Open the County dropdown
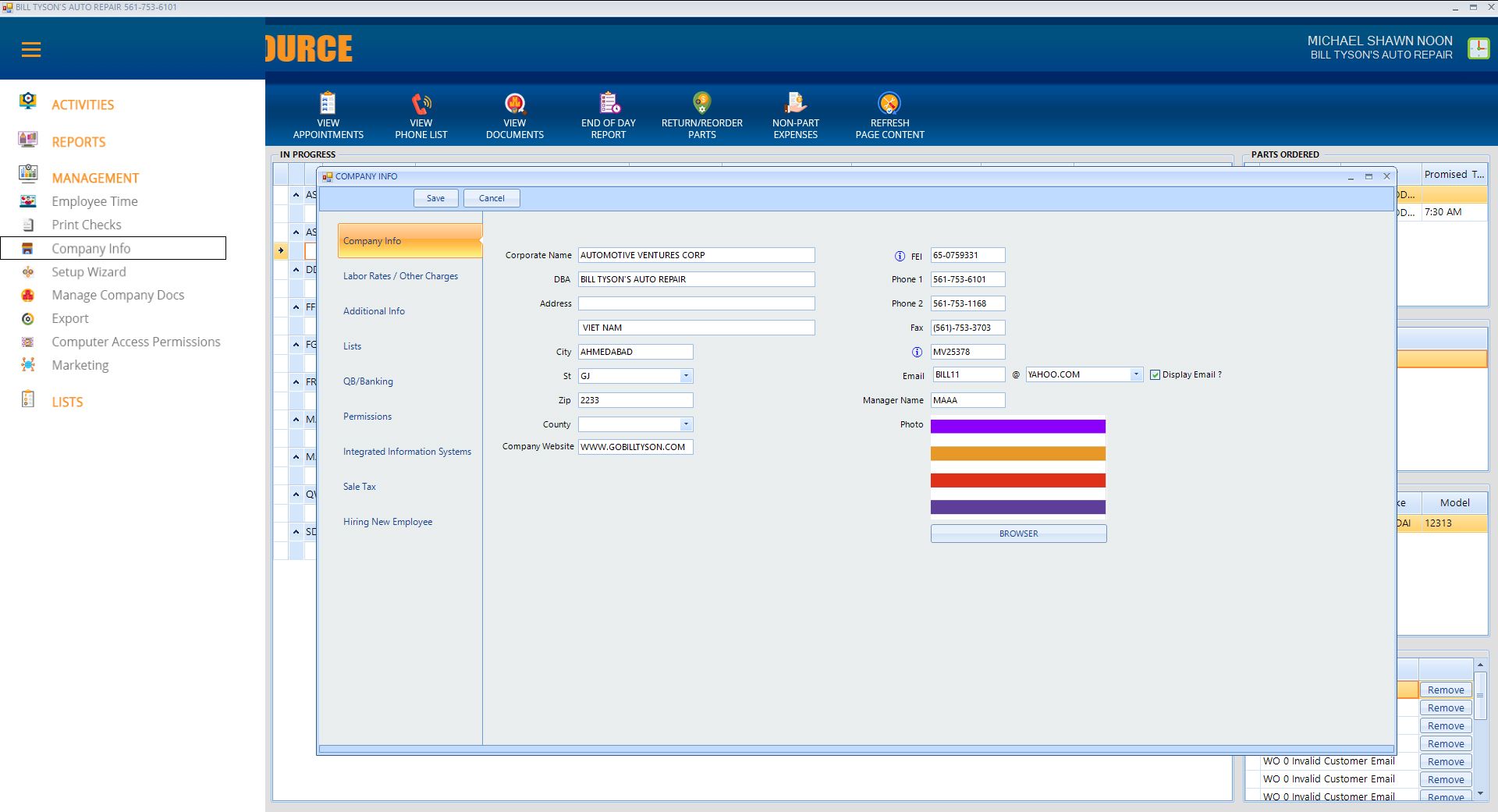Image resolution: width=1498 pixels, height=812 pixels. pyautogui.click(x=686, y=424)
